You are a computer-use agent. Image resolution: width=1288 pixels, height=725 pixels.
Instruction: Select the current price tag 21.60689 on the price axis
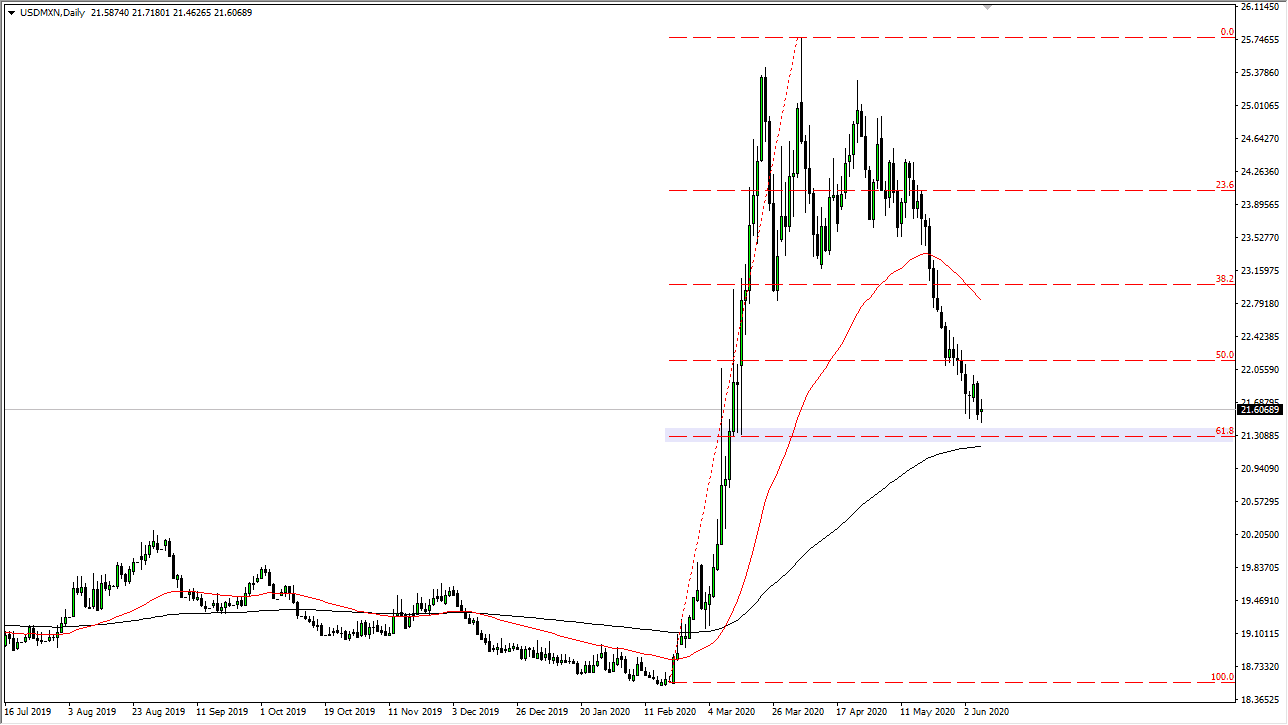(x=1261, y=409)
